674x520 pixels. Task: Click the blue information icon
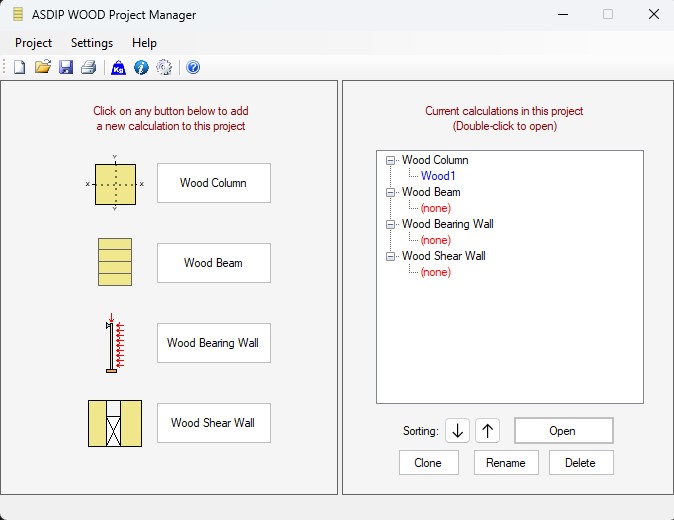[x=141, y=67]
